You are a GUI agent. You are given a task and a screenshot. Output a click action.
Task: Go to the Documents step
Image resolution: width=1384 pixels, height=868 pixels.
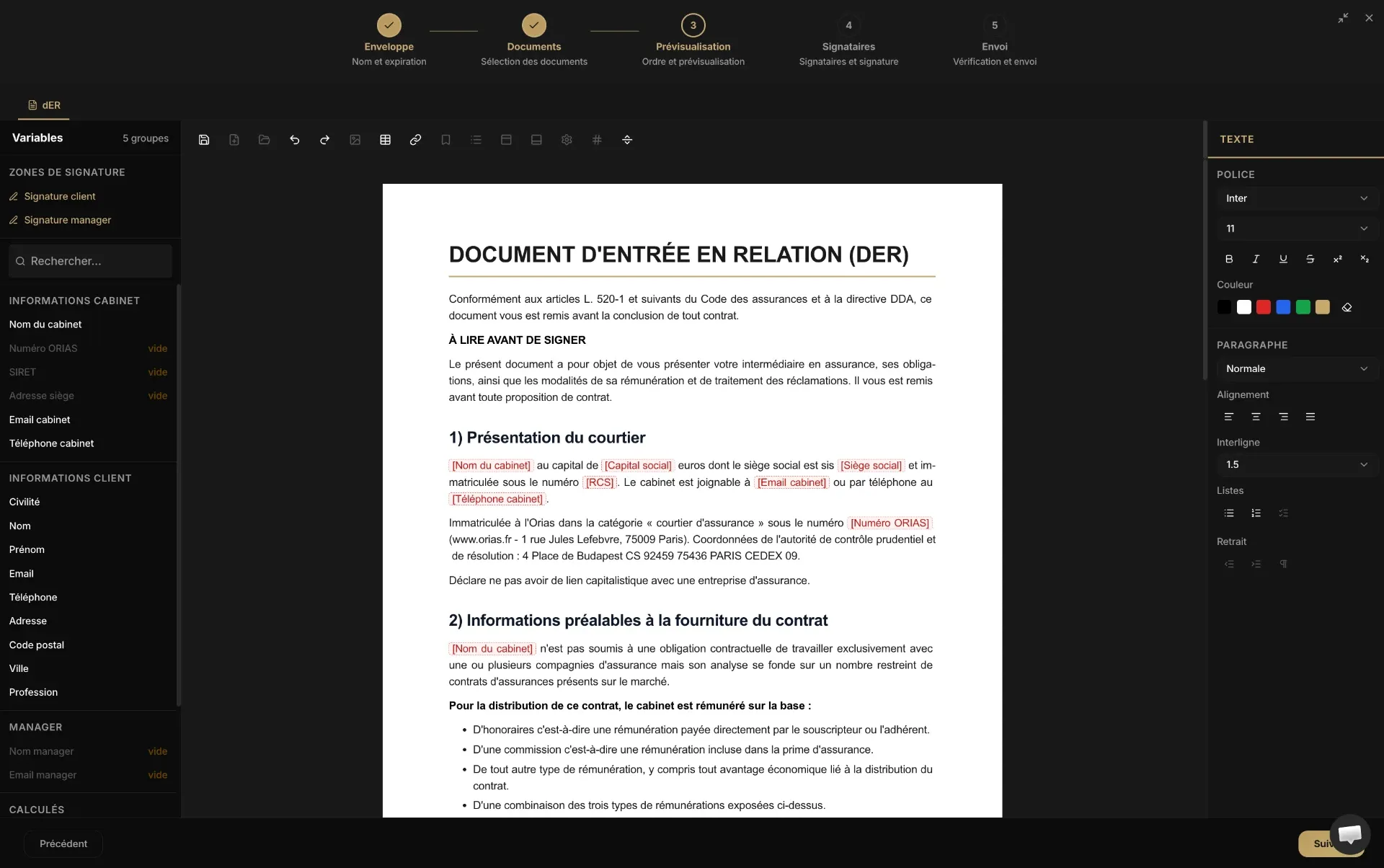tap(534, 40)
